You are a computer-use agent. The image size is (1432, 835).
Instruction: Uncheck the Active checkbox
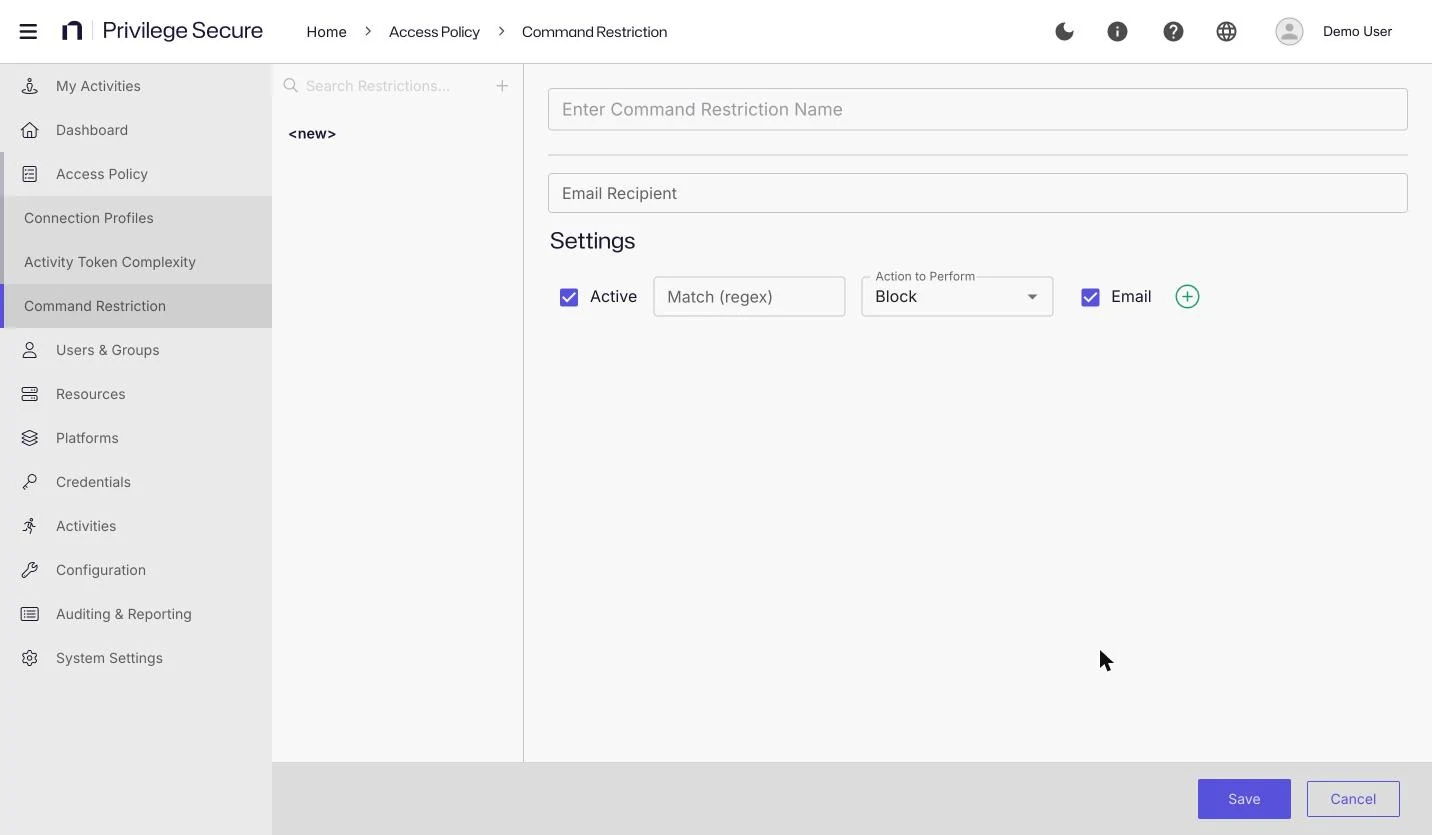pos(569,297)
